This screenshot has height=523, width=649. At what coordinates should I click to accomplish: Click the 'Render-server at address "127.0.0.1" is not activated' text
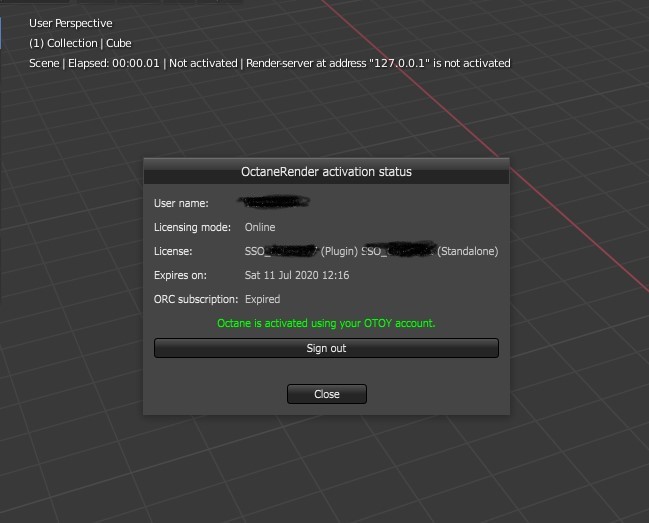378,63
